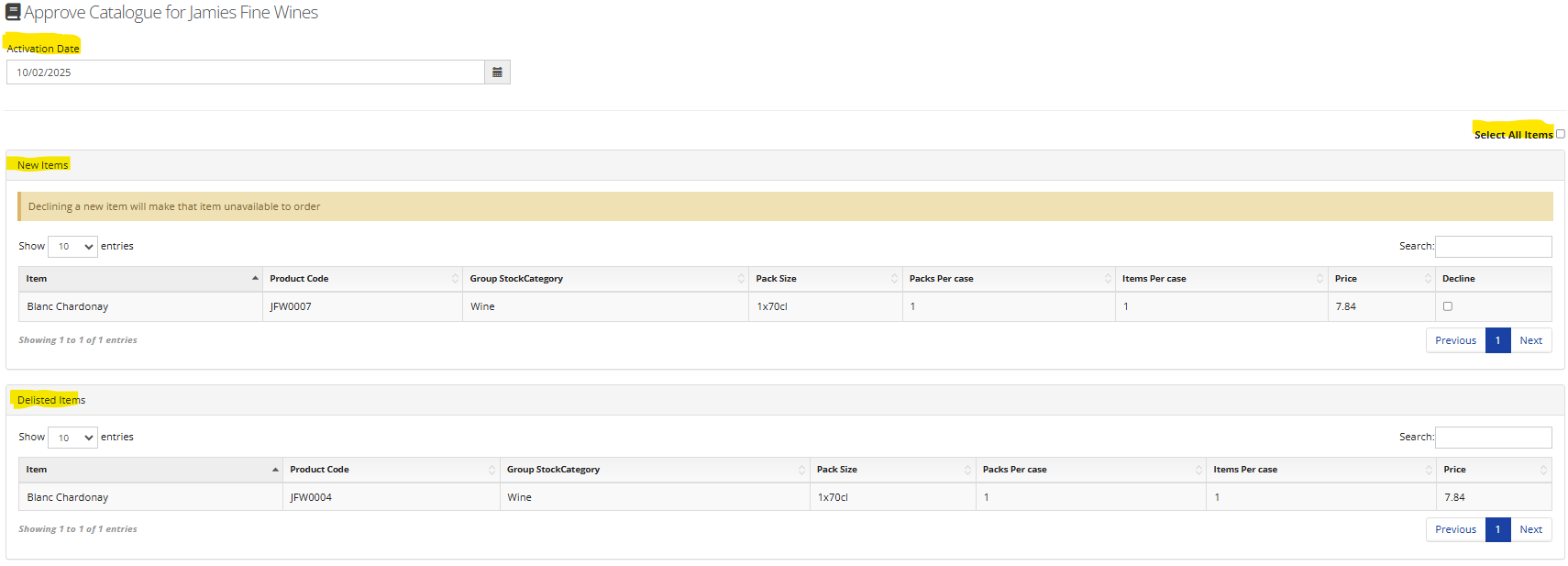Sort Delisted Items by Packs Per case
The image size is (1568, 566).
pos(1091,470)
